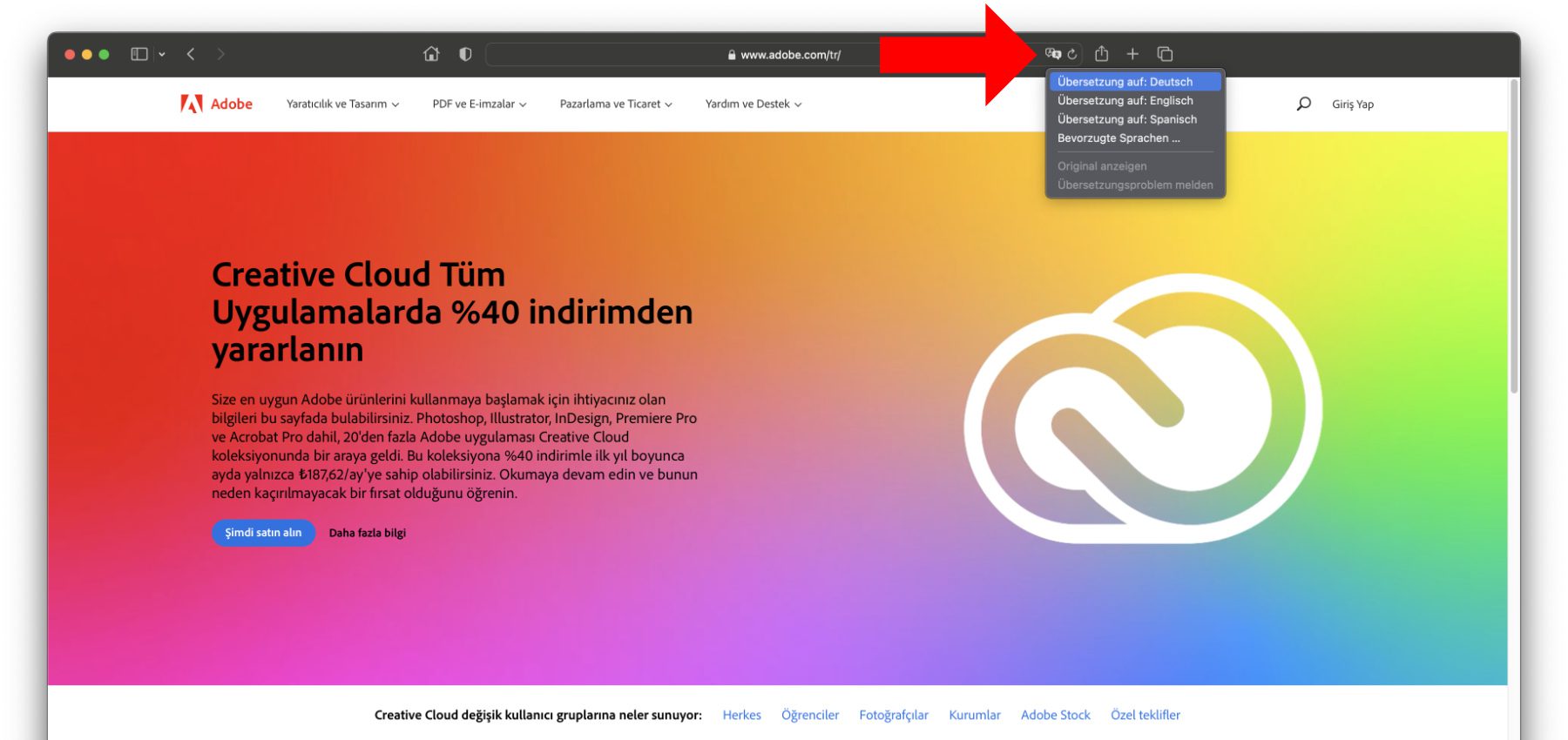1568x740 pixels.
Task: Choose Original anzeigen in the translate menu
Action: point(1135,166)
